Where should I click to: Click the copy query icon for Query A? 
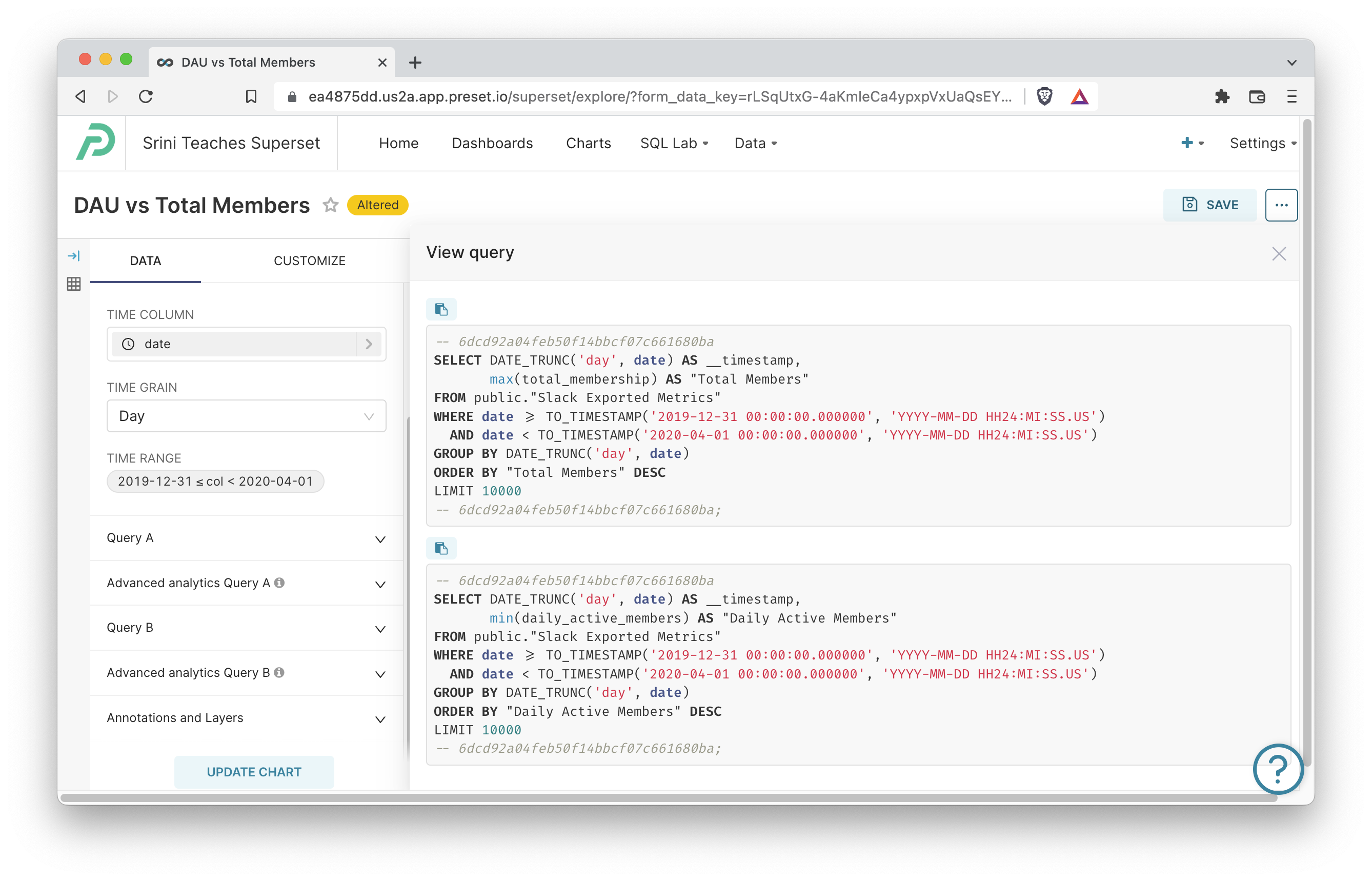442,308
